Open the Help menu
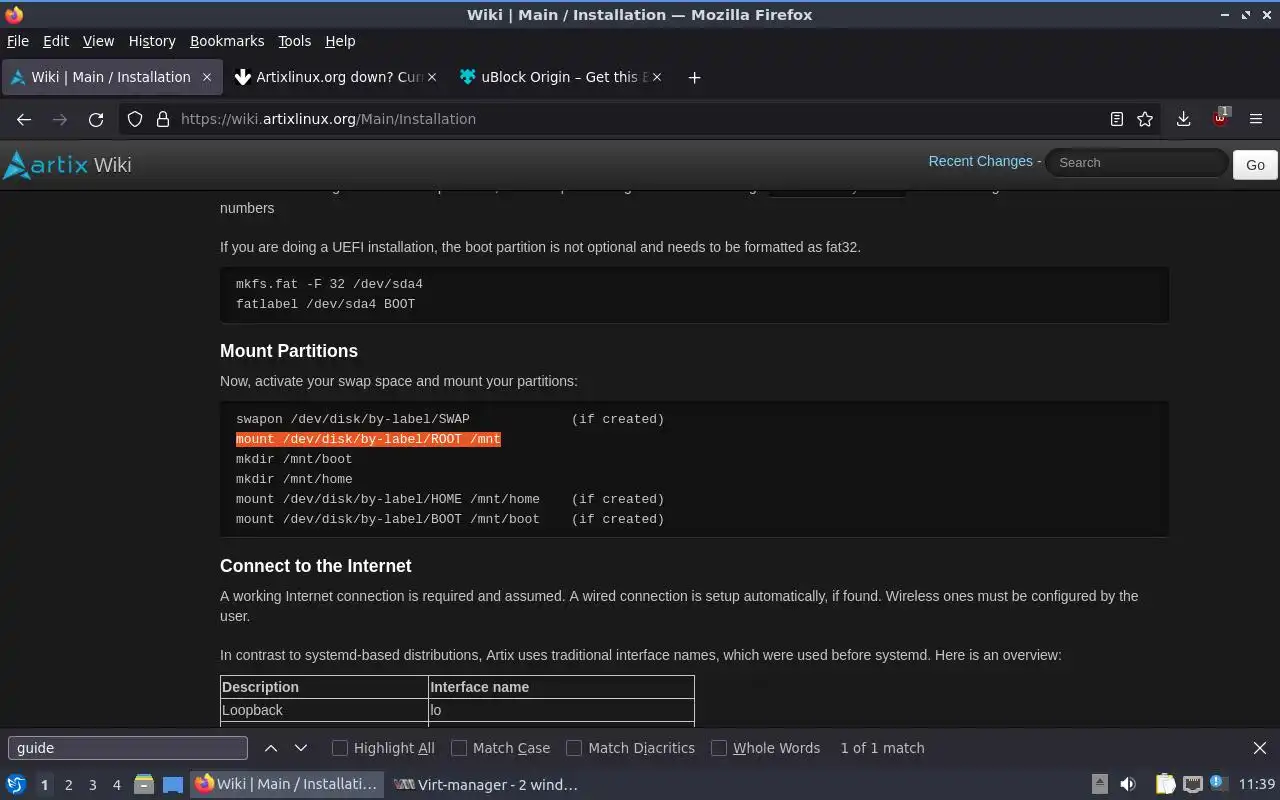Screen dimensions: 1280x800 click(x=340, y=41)
